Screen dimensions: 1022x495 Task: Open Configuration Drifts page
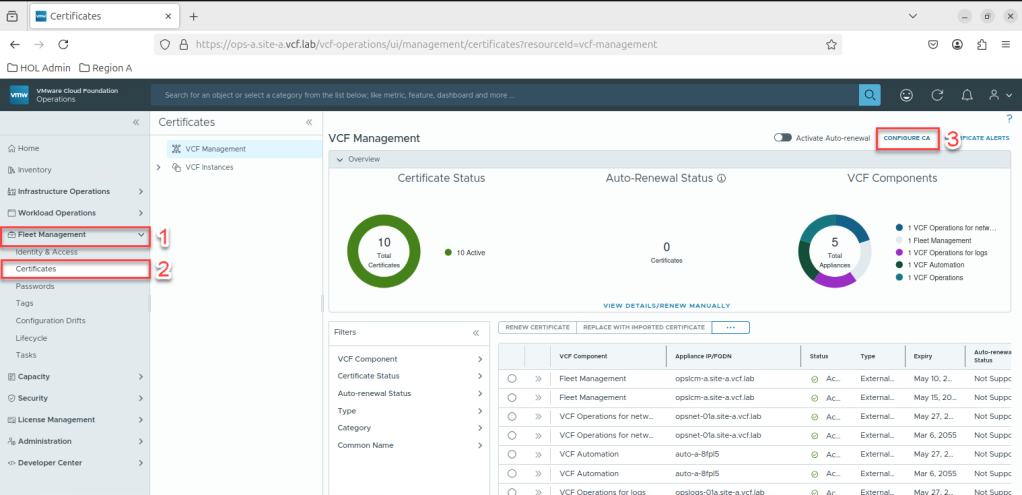tap(50, 321)
